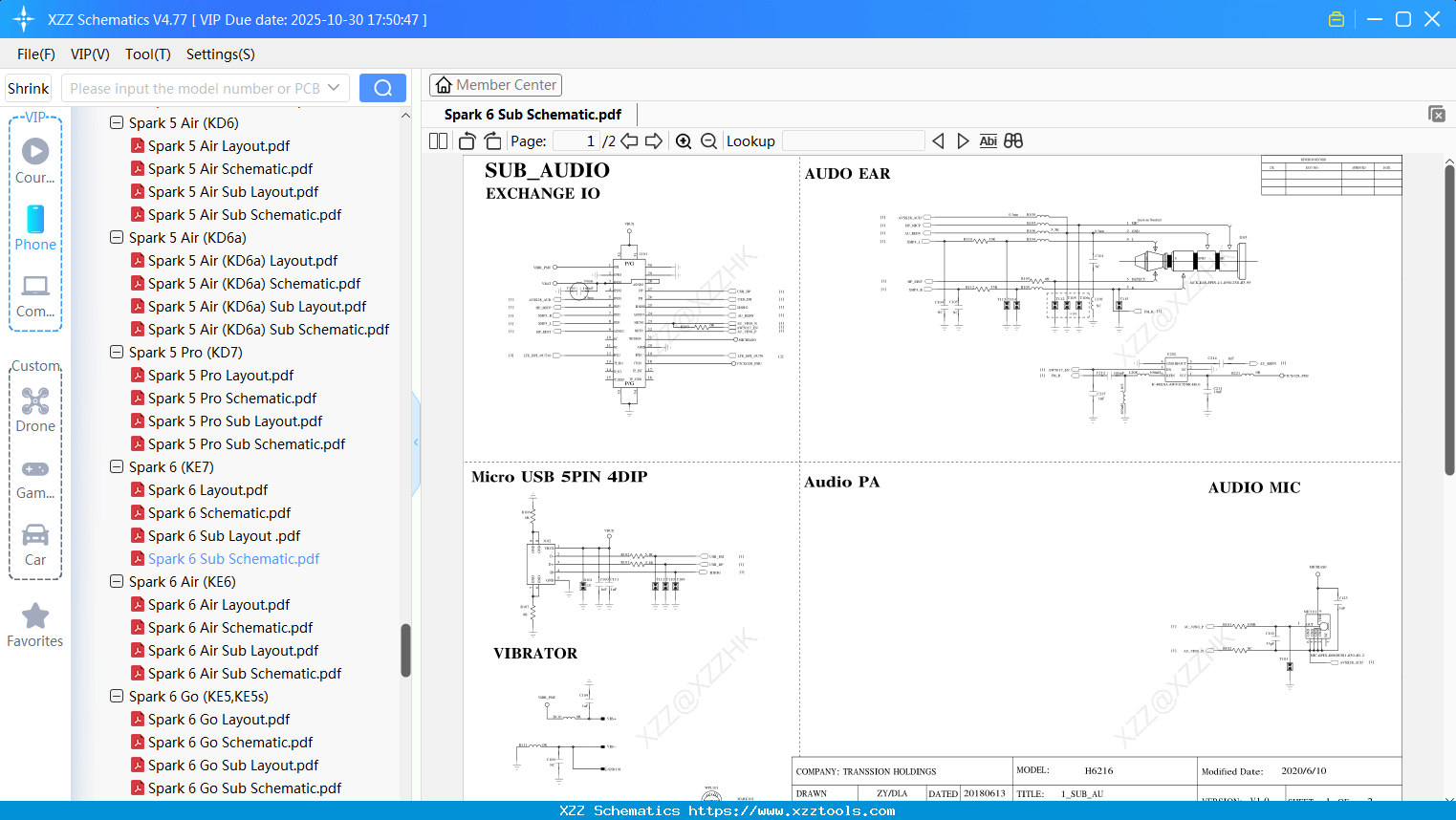Rotate the page counterclockwise

click(x=466, y=140)
